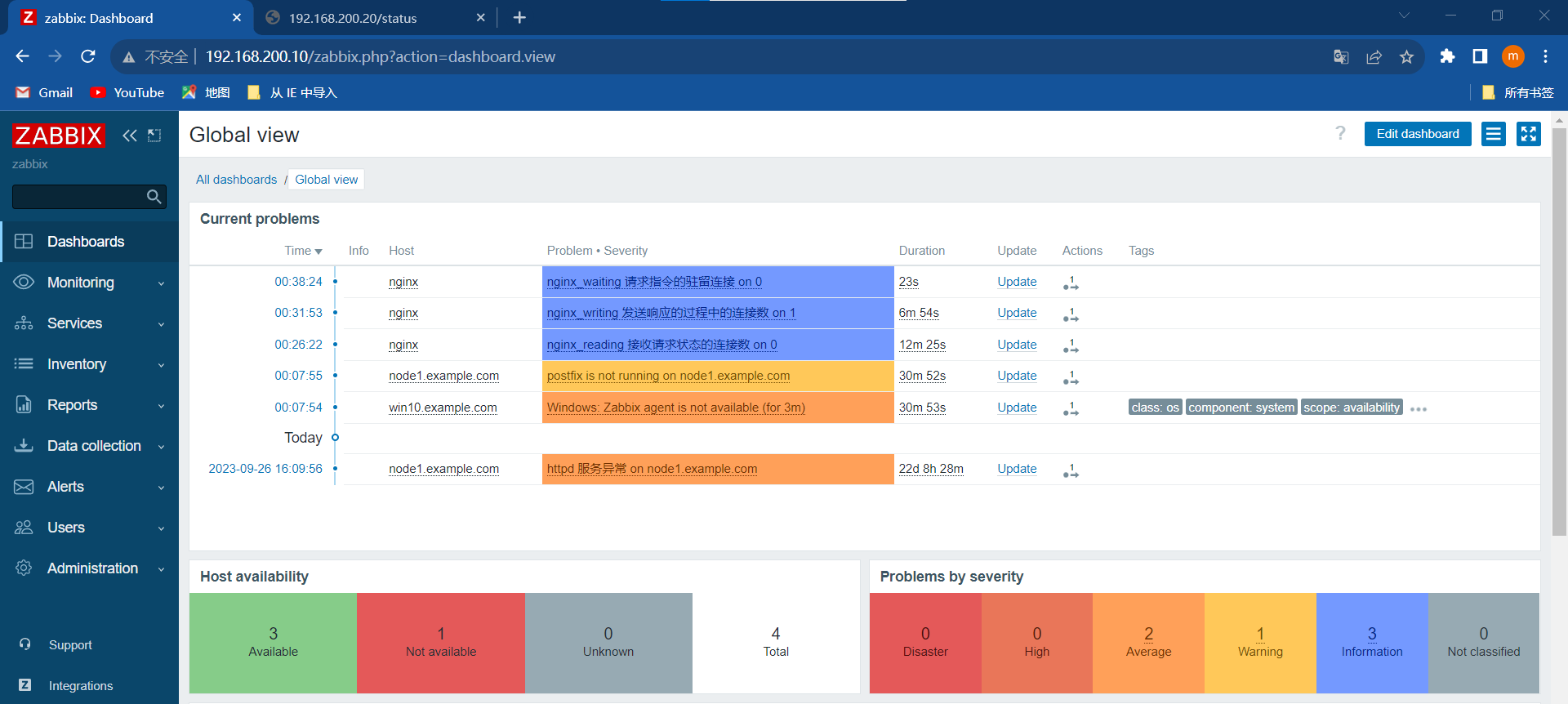Open the Chrome three-dot menu
Screen dimensions: 1568x704
1545,56
